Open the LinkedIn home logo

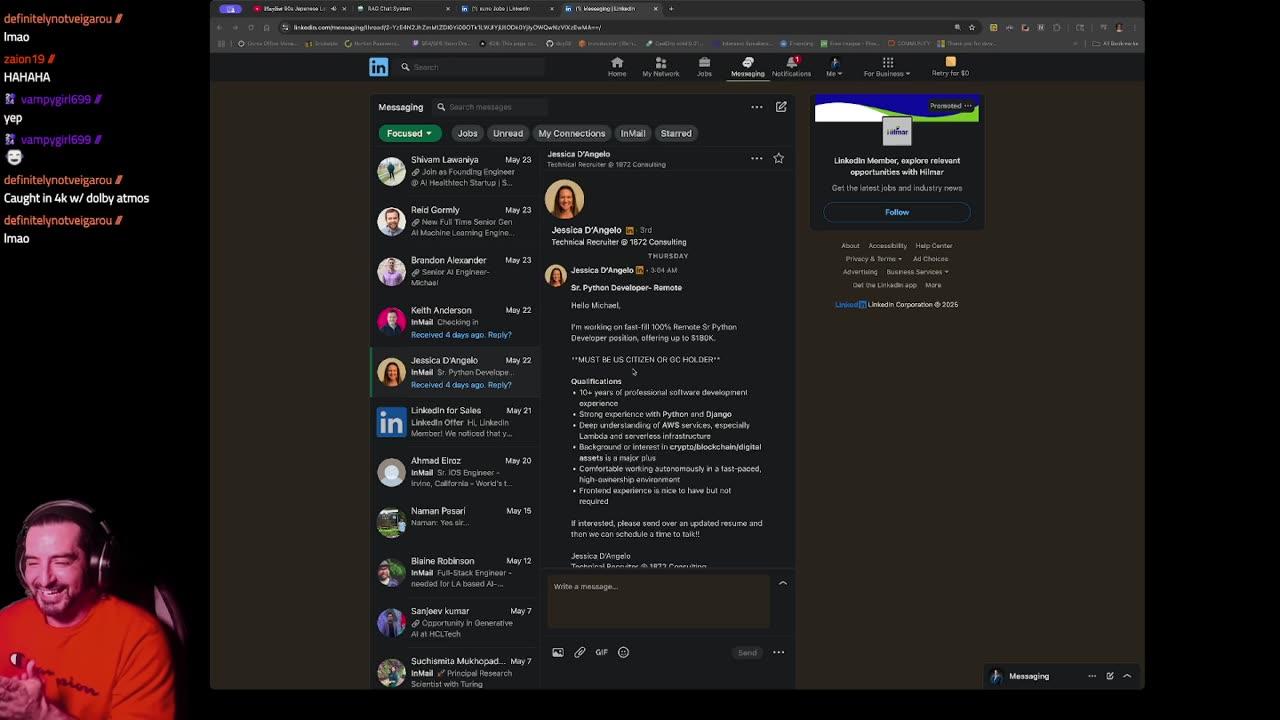(x=378, y=67)
